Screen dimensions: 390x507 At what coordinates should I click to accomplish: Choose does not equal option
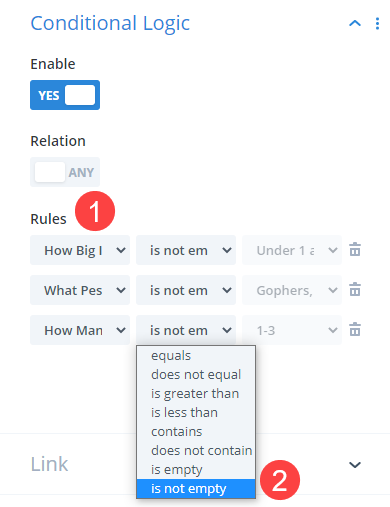click(x=196, y=375)
